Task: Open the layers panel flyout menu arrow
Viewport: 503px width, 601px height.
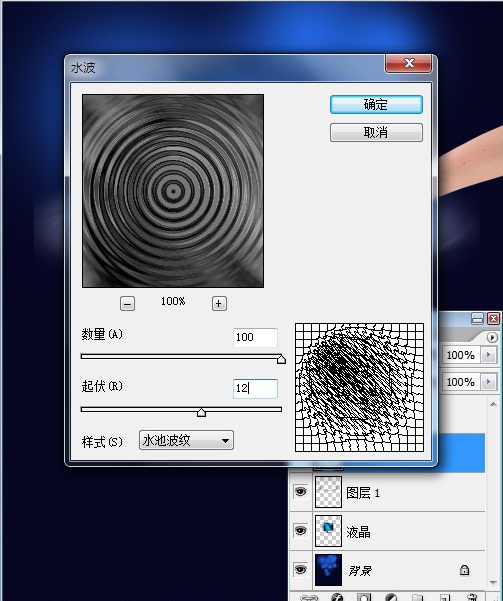Action: coord(492,337)
